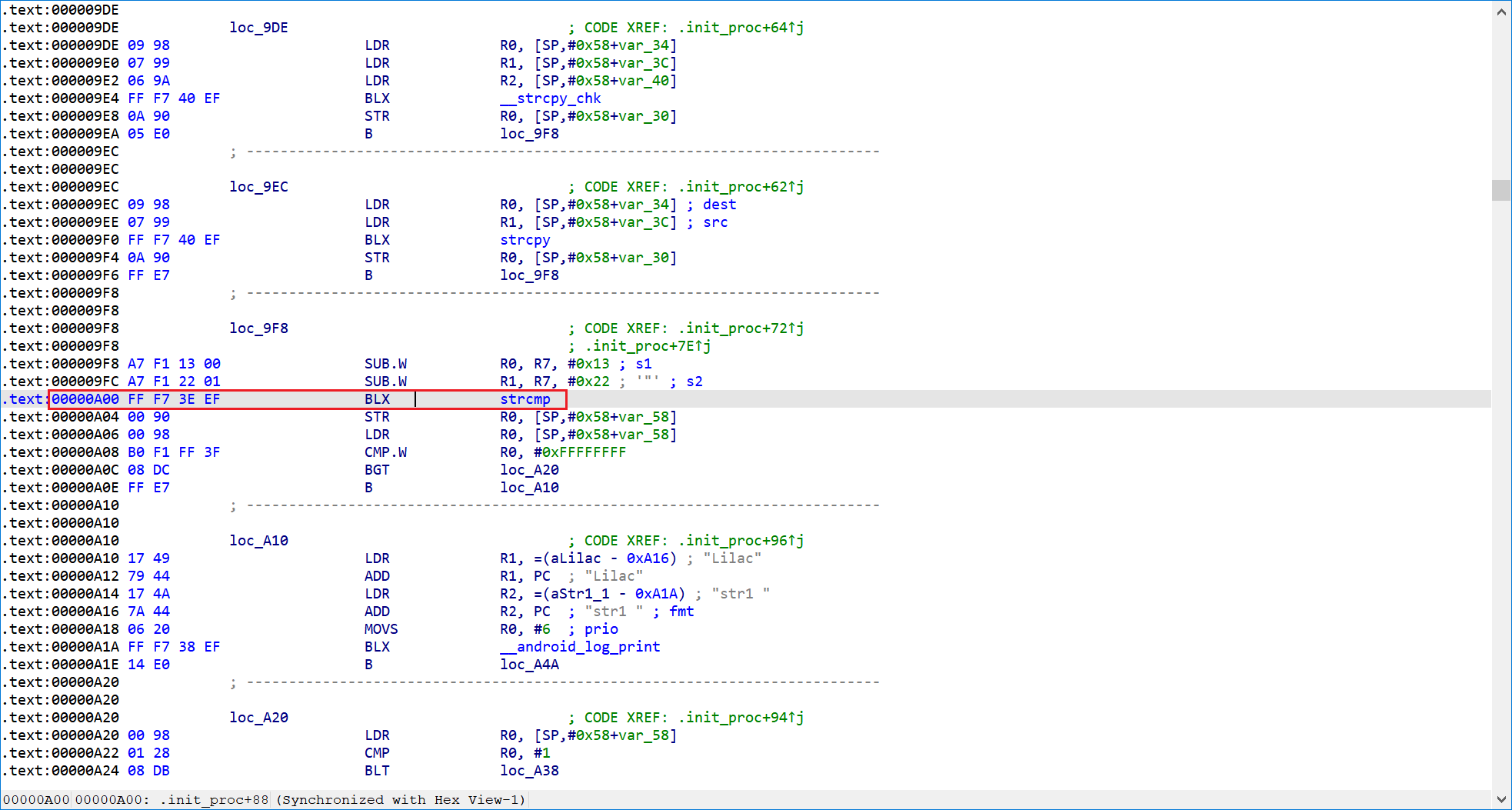Select the strcmp call target
The height and width of the screenshot is (810, 1512).
pyautogui.click(x=525, y=399)
